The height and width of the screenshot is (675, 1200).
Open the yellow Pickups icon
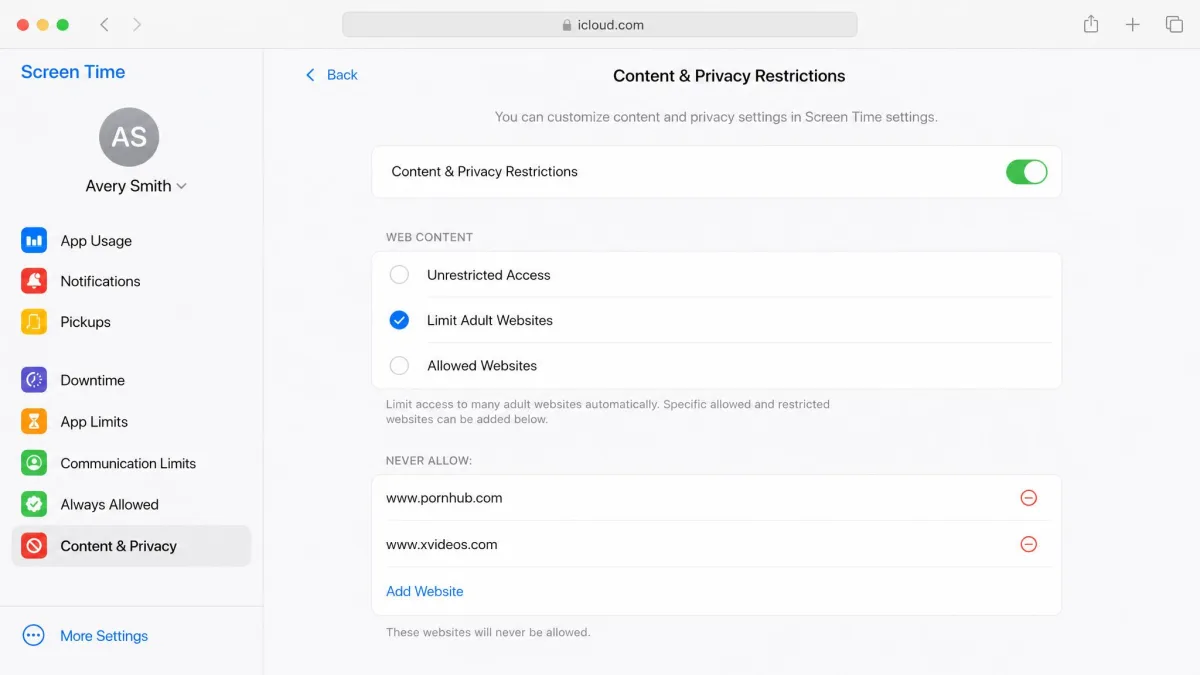pos(34,322)
